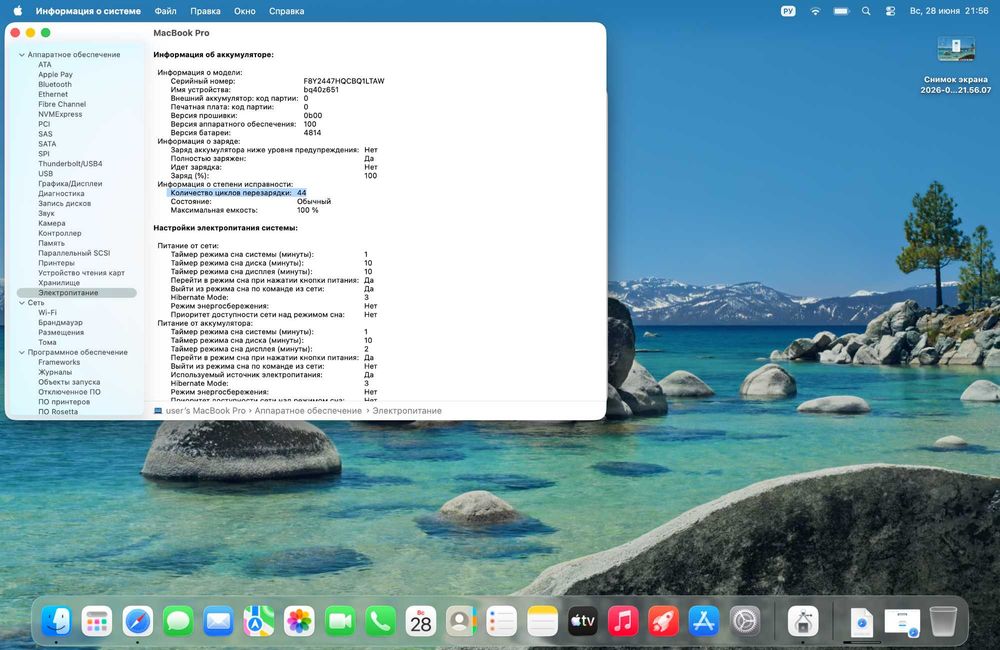Viewport: 1000px width, 650px height.
Task: Open Notes app in Dock
Action: [542, 621]
